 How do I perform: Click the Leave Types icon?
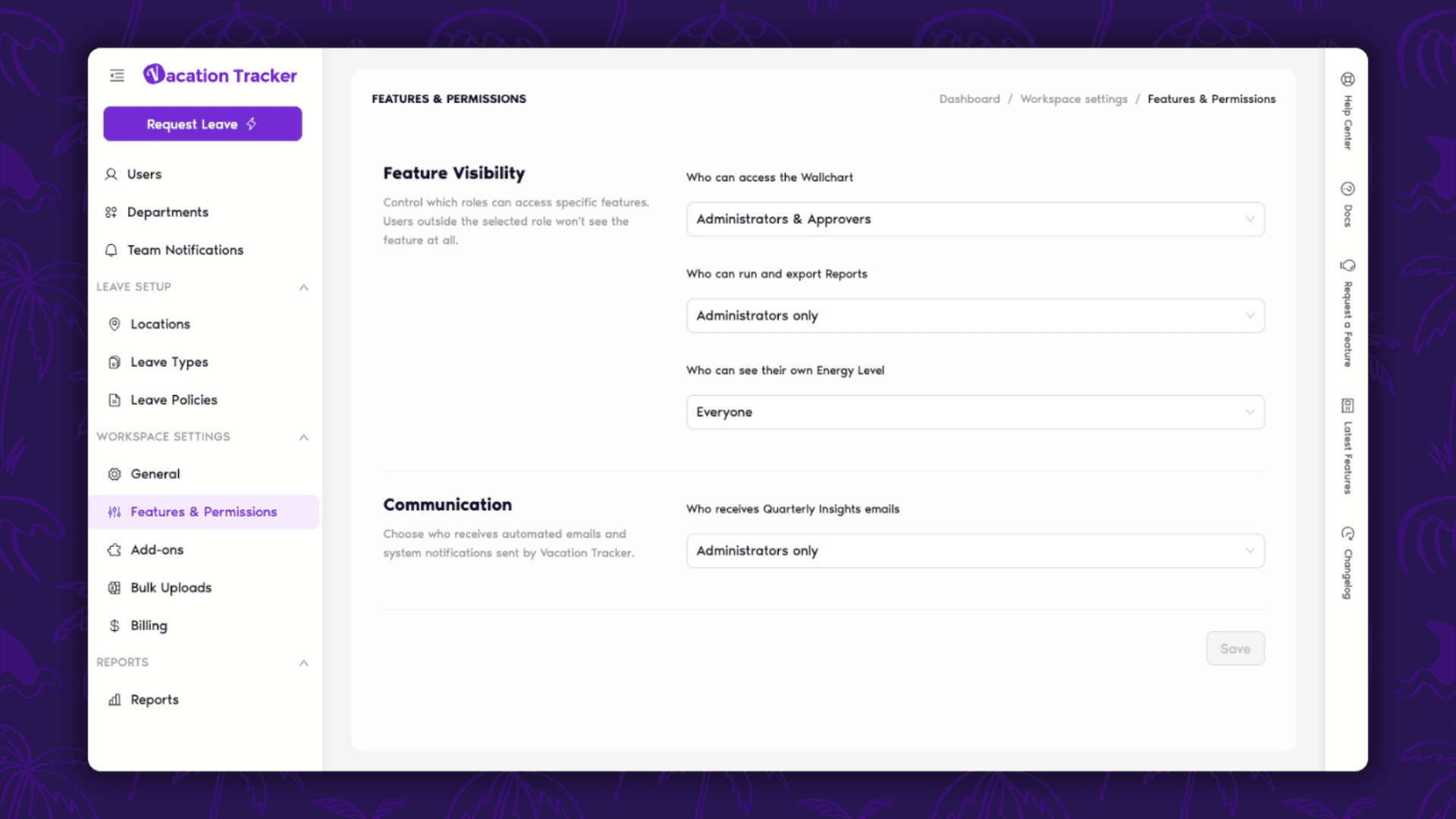click(115, 362)
